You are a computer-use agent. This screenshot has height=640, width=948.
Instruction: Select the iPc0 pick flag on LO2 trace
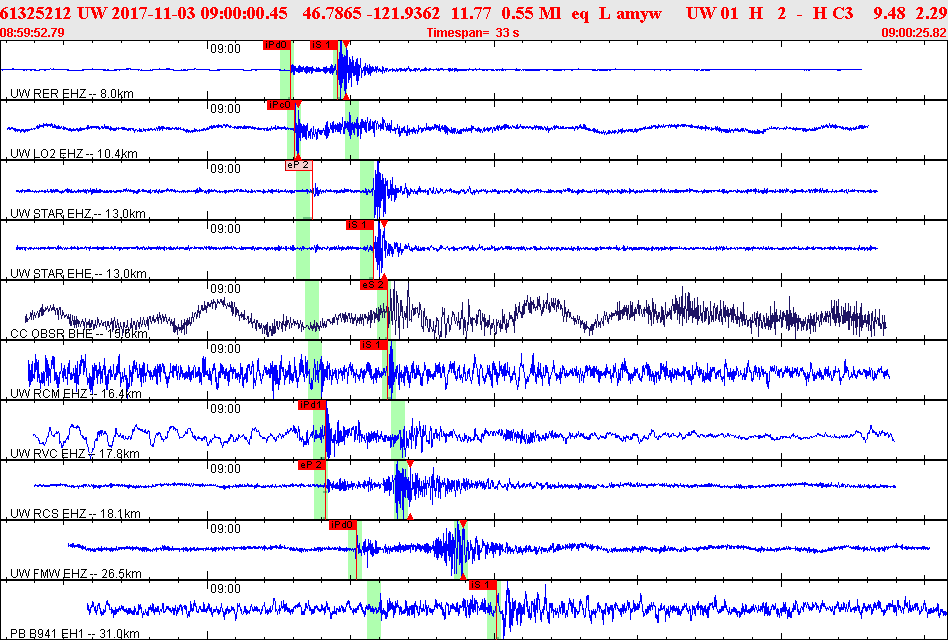(281, 105)
